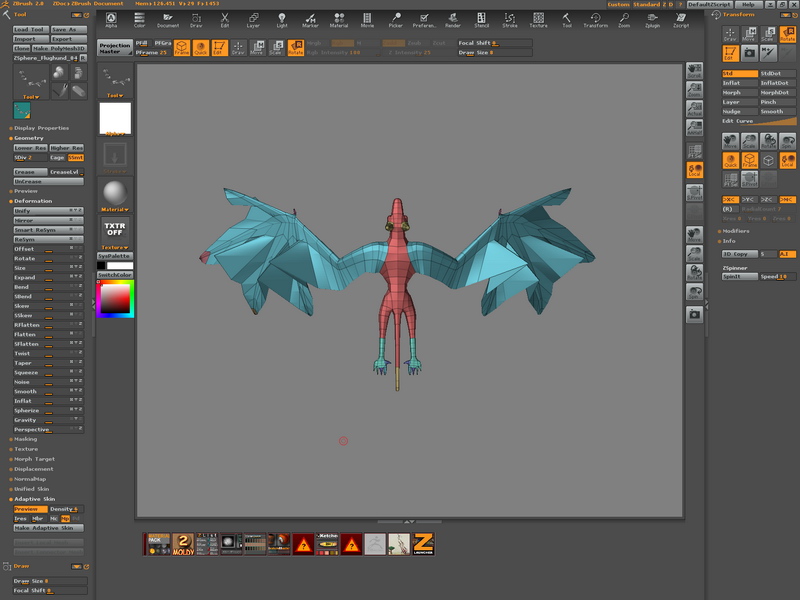Click the AAHalf icon beside viewport

pyautogui.click(x=694, y=128)
